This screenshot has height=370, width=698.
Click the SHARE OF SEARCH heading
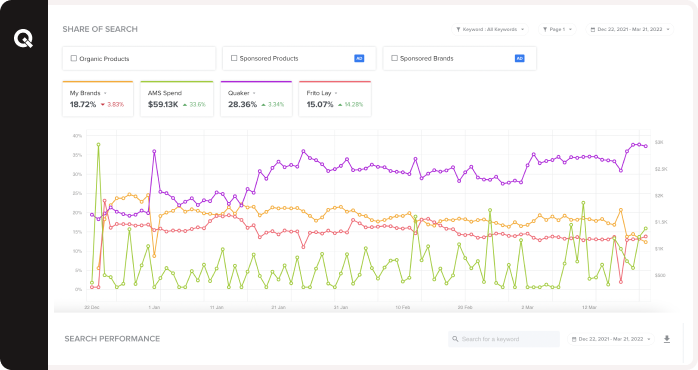[100, 29]
